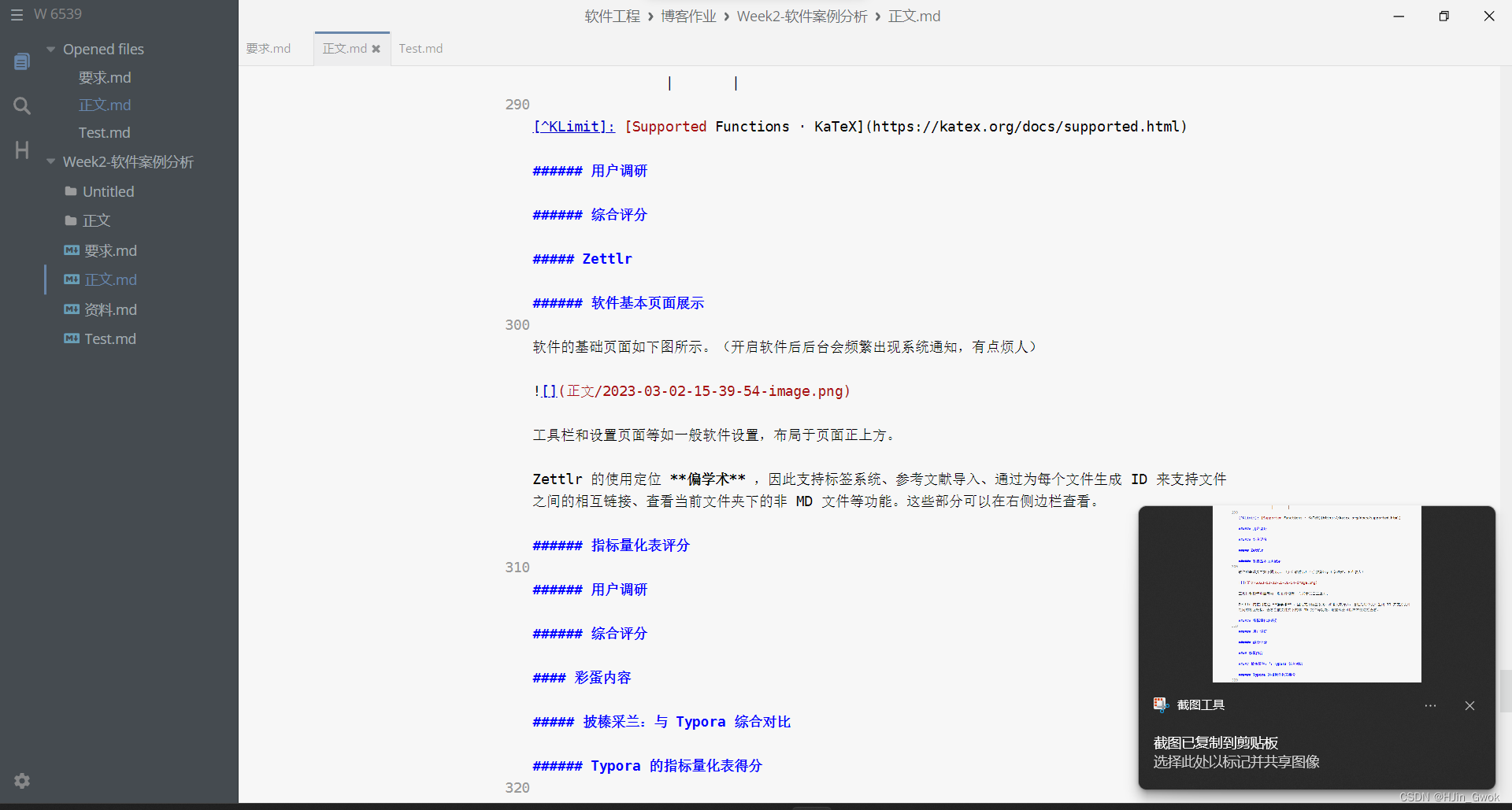Open 资料.md in the workspace tree

click(111, 309)
